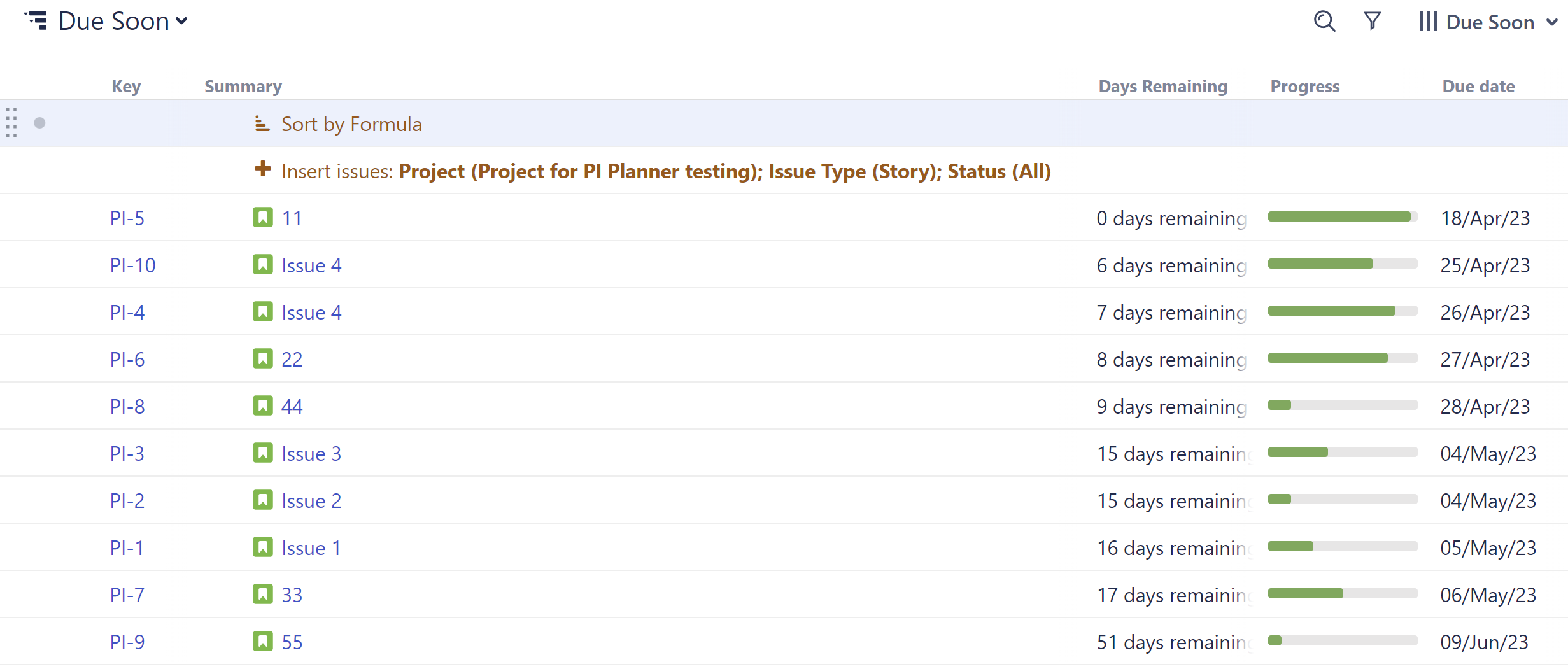Screen dimensions: 1568x669
Task: Open the Due Soon view dropdown arrow
Action: point(1552,22)
